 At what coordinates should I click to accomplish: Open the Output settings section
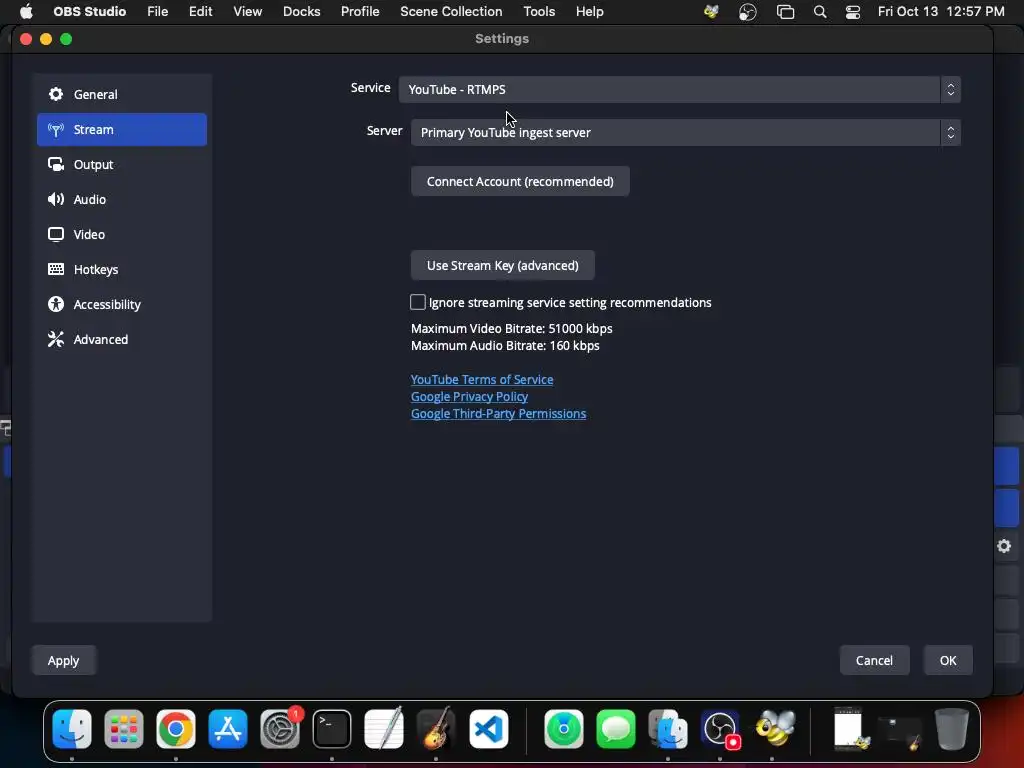121,165
